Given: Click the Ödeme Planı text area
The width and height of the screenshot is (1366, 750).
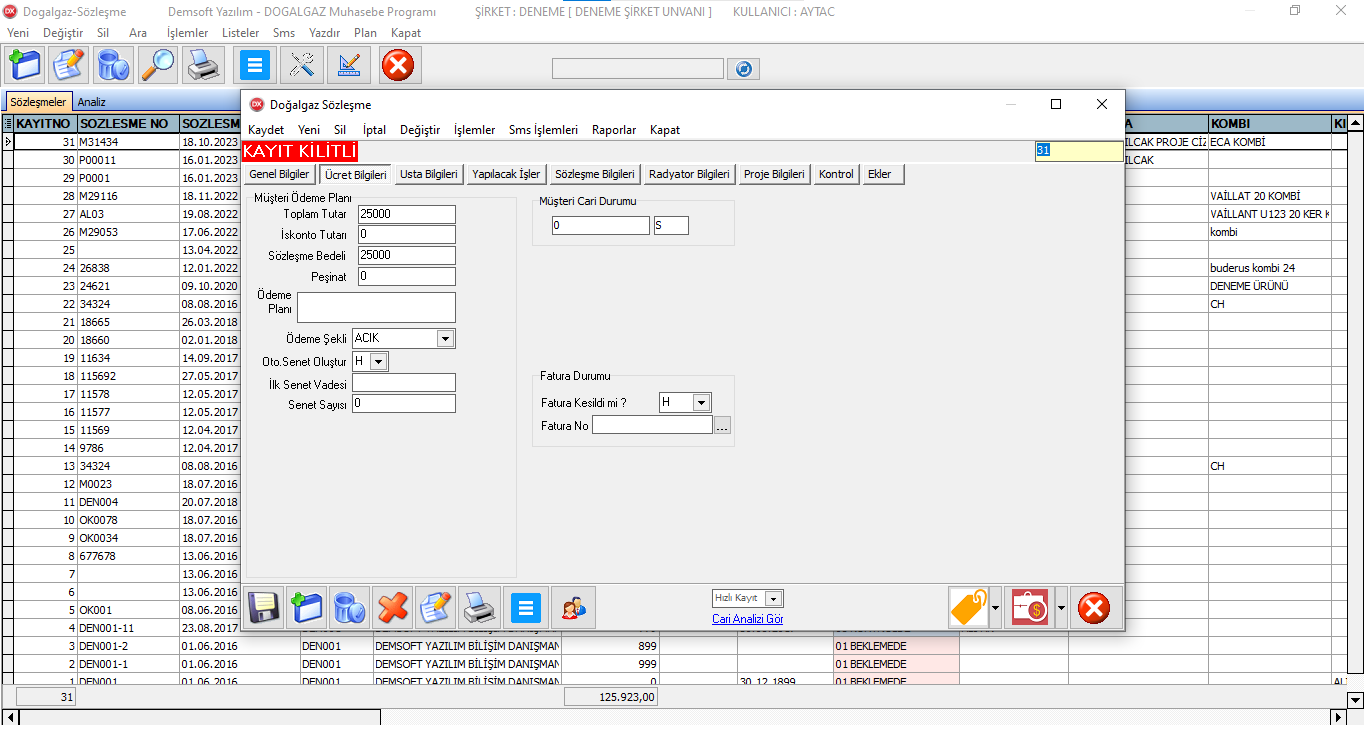Looking at the screenshot, I should click(376, 307).
